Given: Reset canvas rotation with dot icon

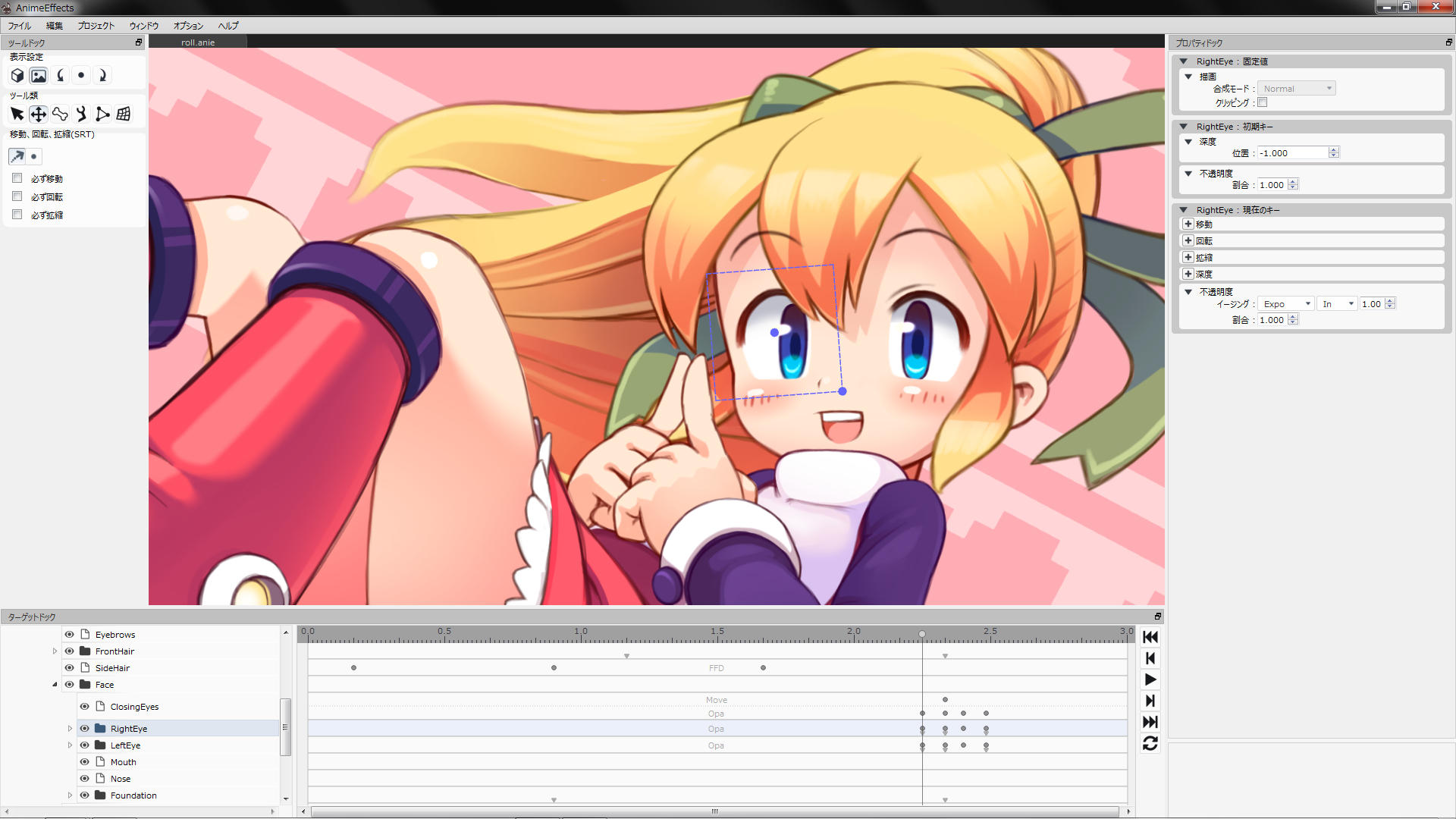Looking at the screenshot, I should [81, 75].
